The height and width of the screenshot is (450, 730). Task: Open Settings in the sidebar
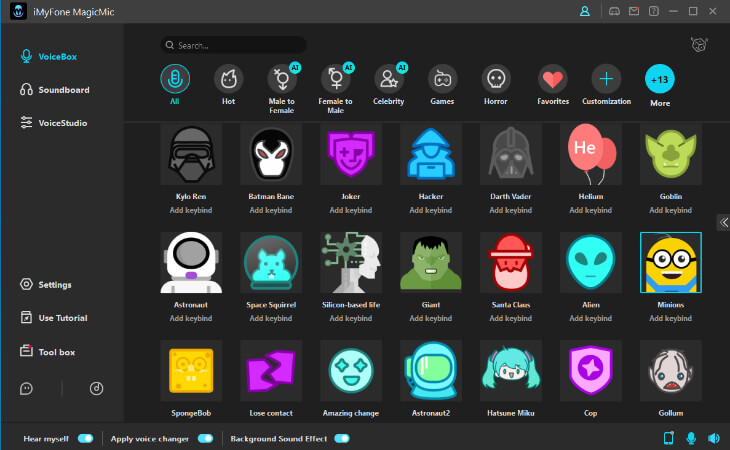[46, 285]
